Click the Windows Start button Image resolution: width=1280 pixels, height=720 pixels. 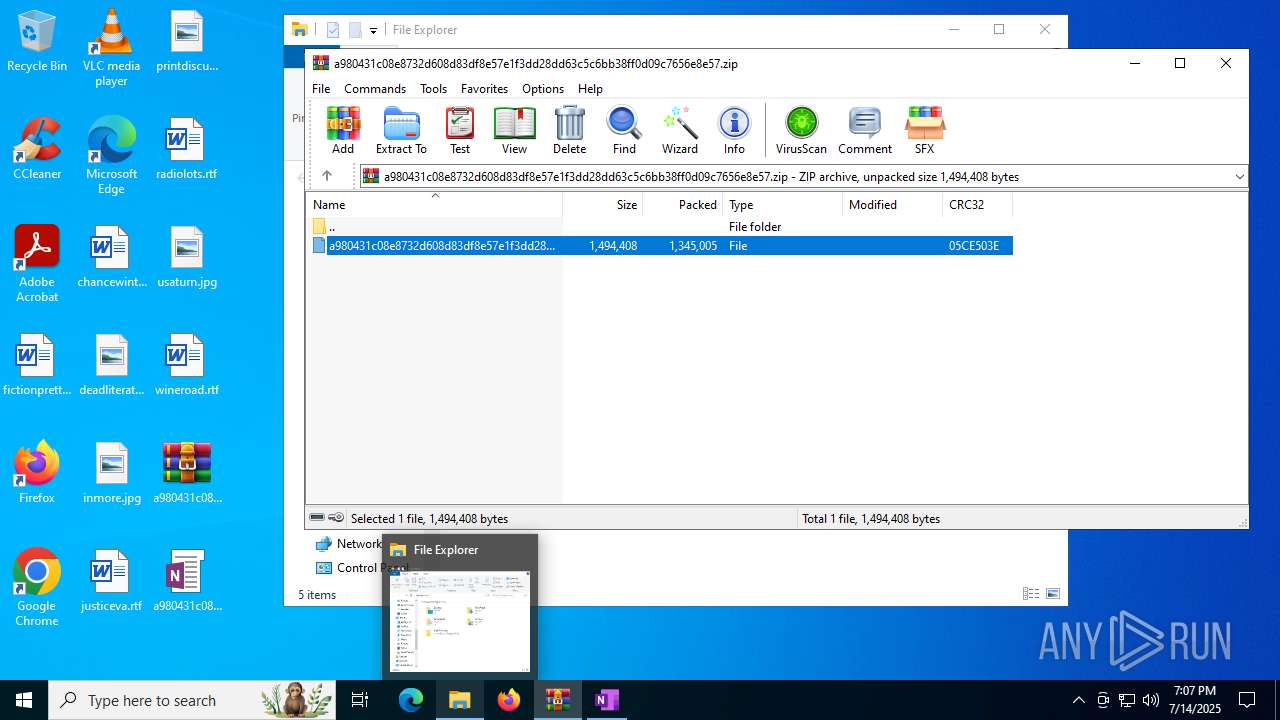coord(24,700)
